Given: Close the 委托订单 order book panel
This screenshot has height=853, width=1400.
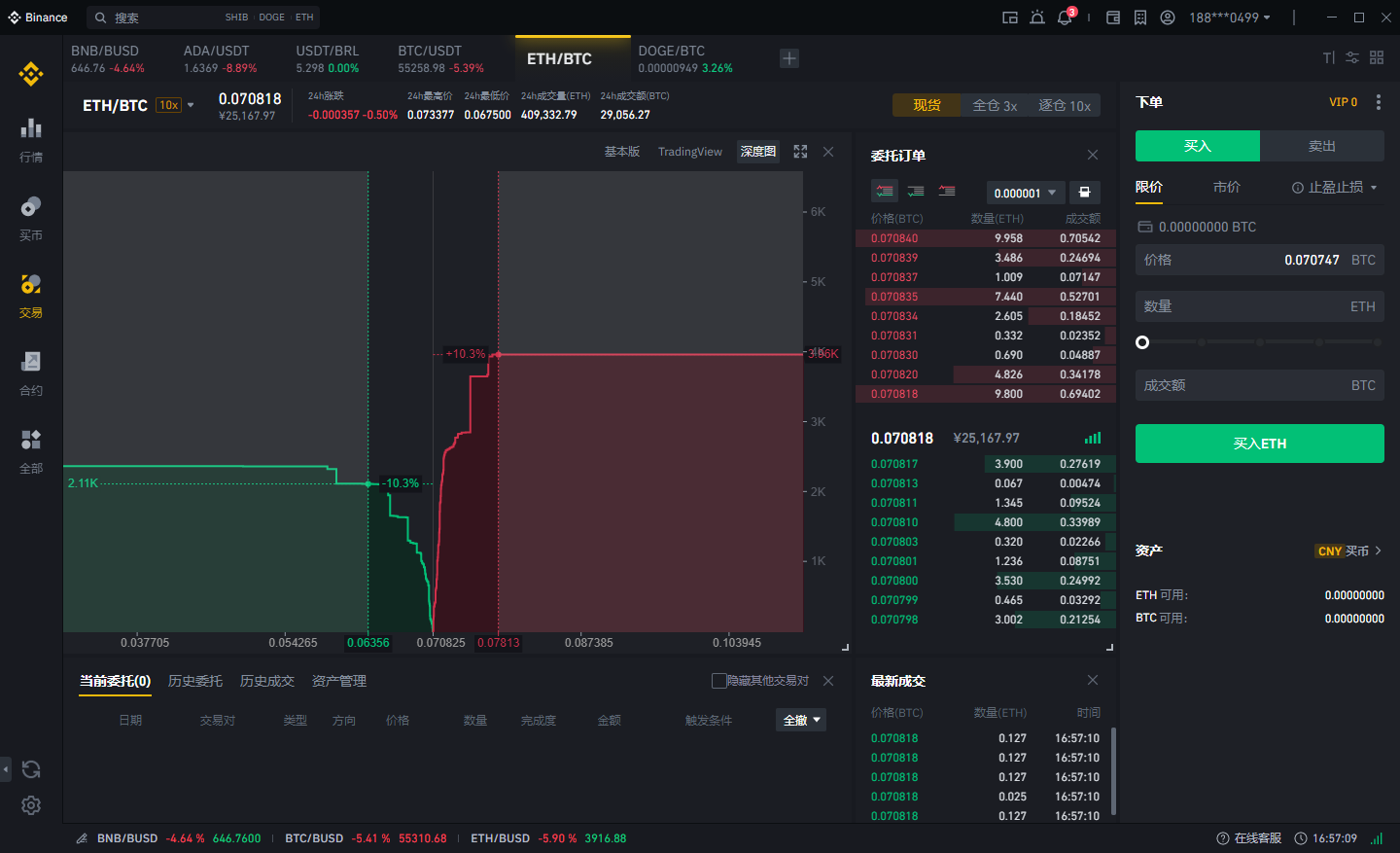Looking at the screenshot, I should point(1093,155).
